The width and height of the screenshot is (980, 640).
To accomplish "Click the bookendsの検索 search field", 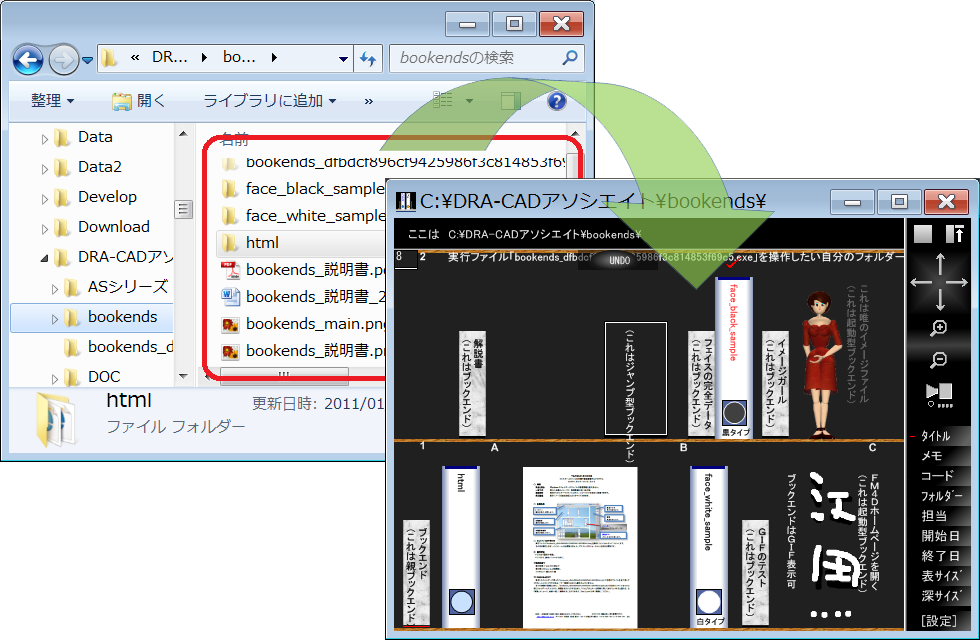I will pos(487,58).
